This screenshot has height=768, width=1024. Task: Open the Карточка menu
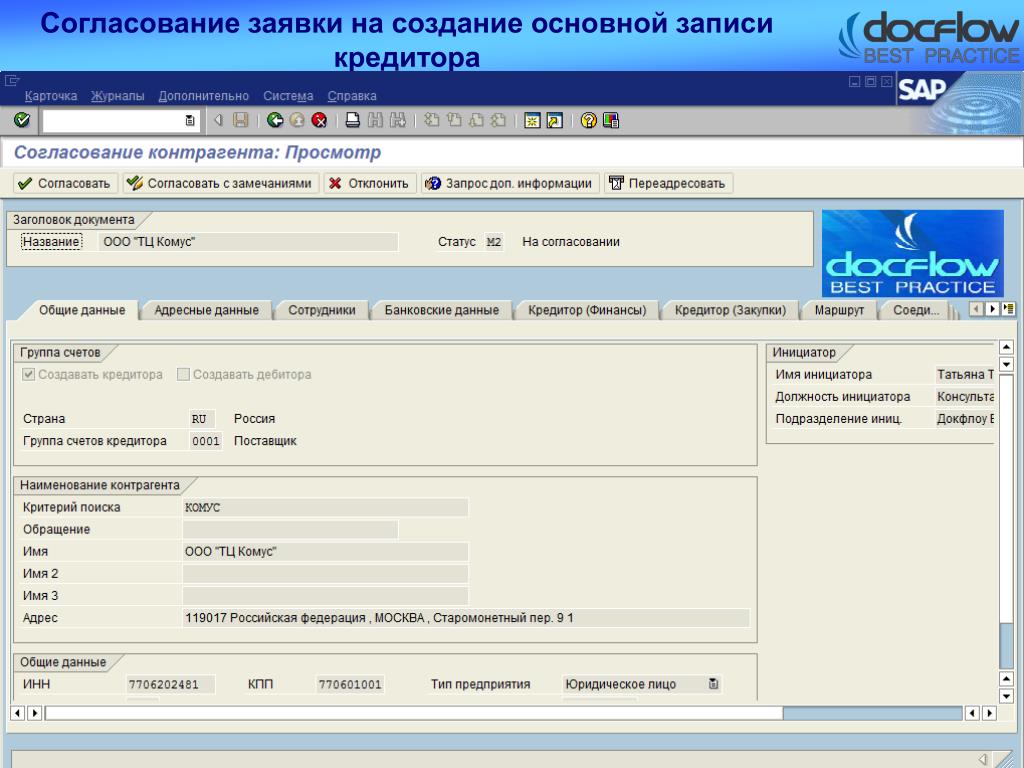pyautogui.click(x=50, y=96)
